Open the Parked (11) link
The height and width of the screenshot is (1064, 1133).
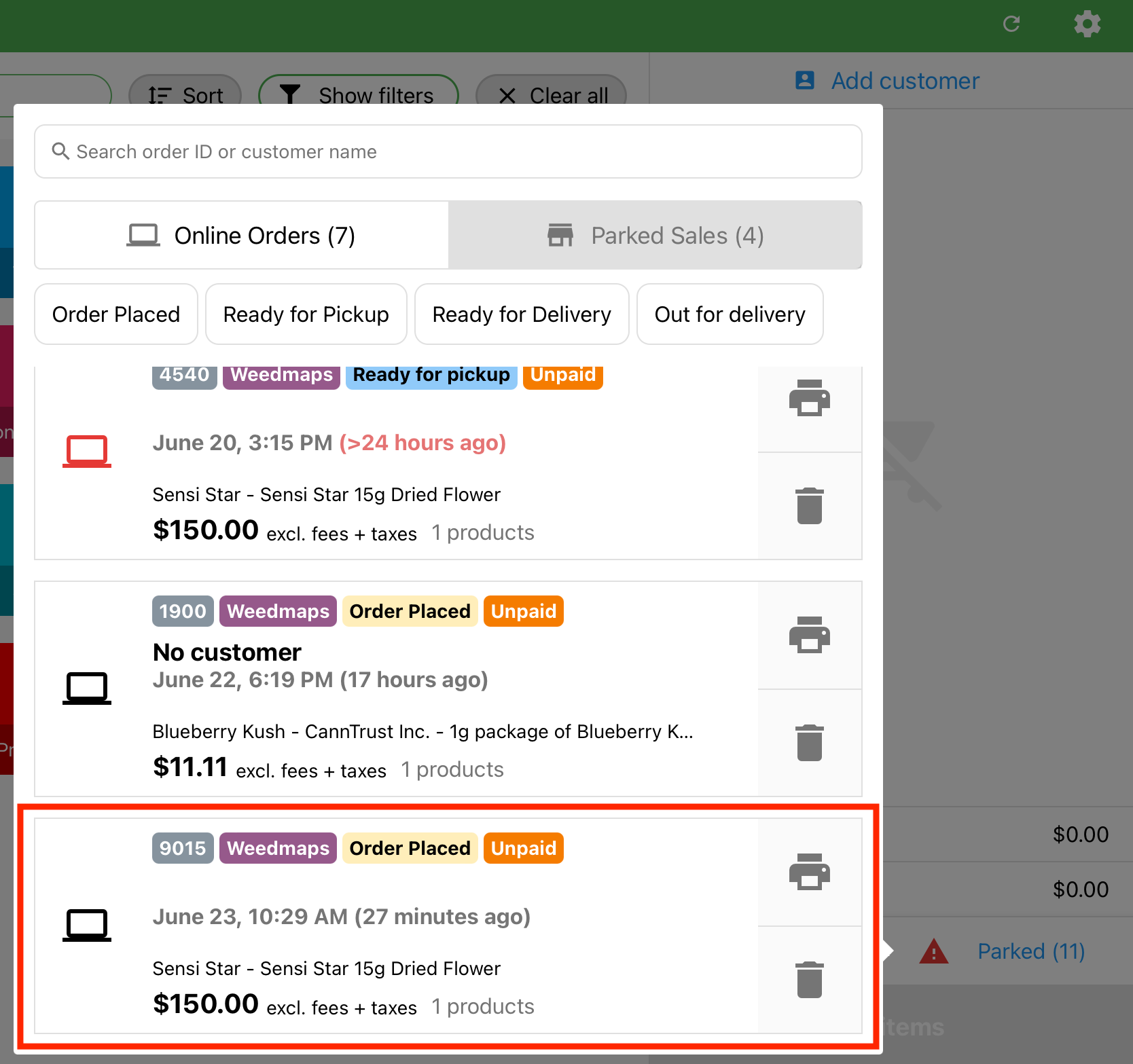(x=1030, y=951)
